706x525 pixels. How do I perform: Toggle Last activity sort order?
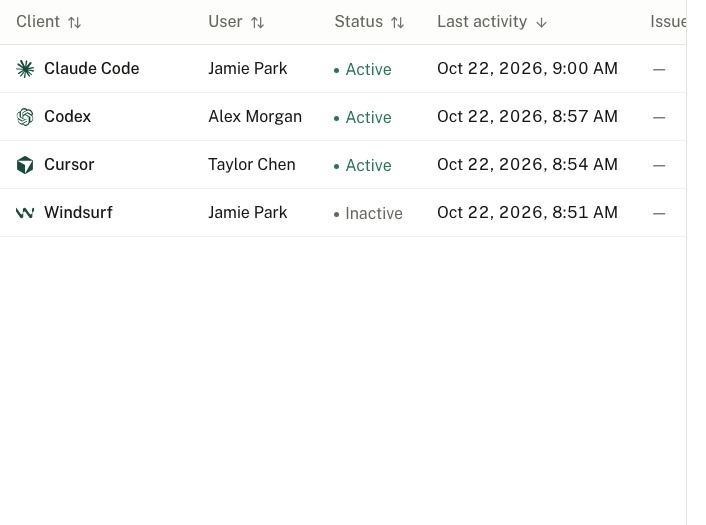[x=492, y=22]
